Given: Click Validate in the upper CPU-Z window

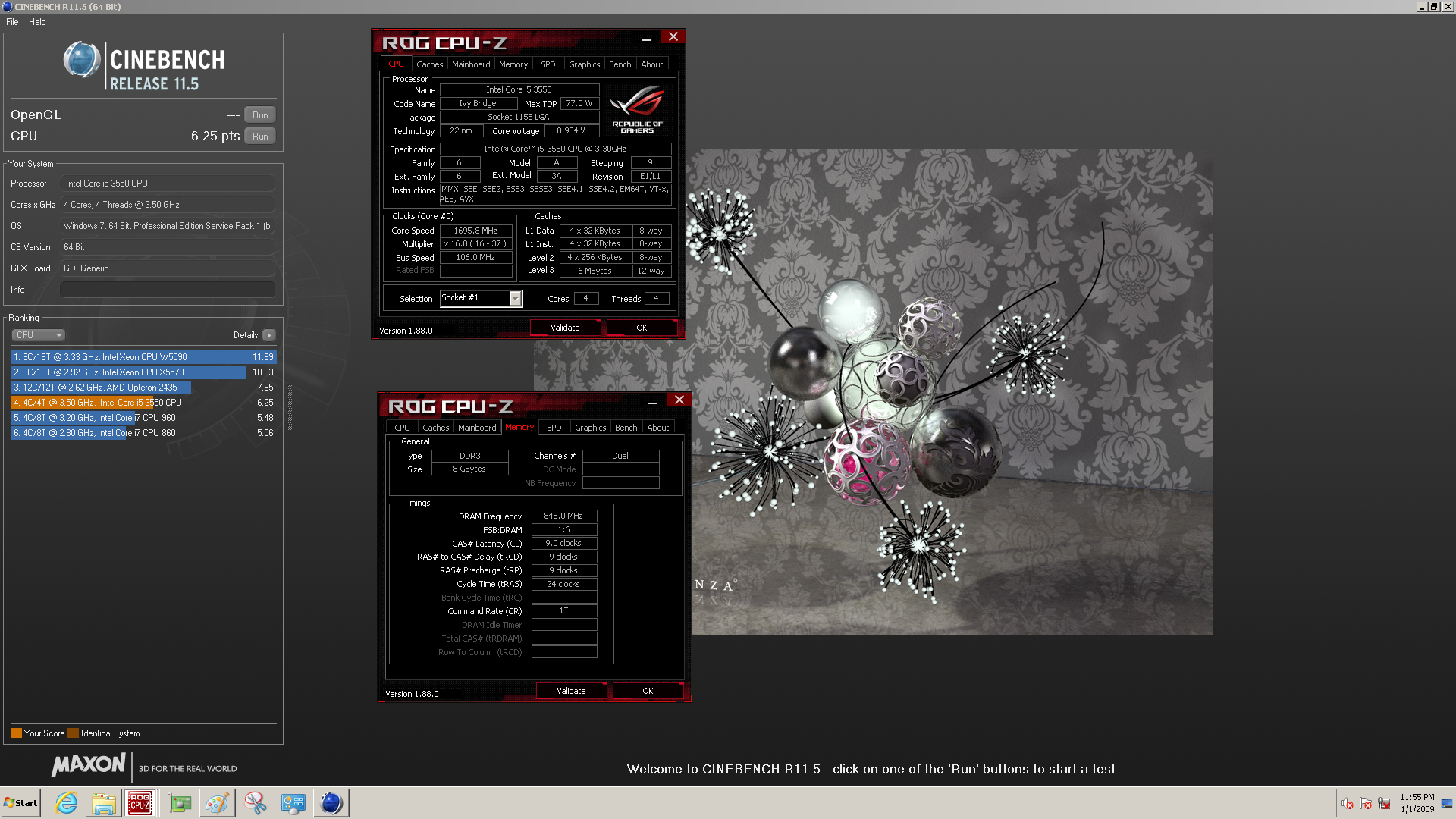Looking at the screenshot, I should (x=565, y=328).
